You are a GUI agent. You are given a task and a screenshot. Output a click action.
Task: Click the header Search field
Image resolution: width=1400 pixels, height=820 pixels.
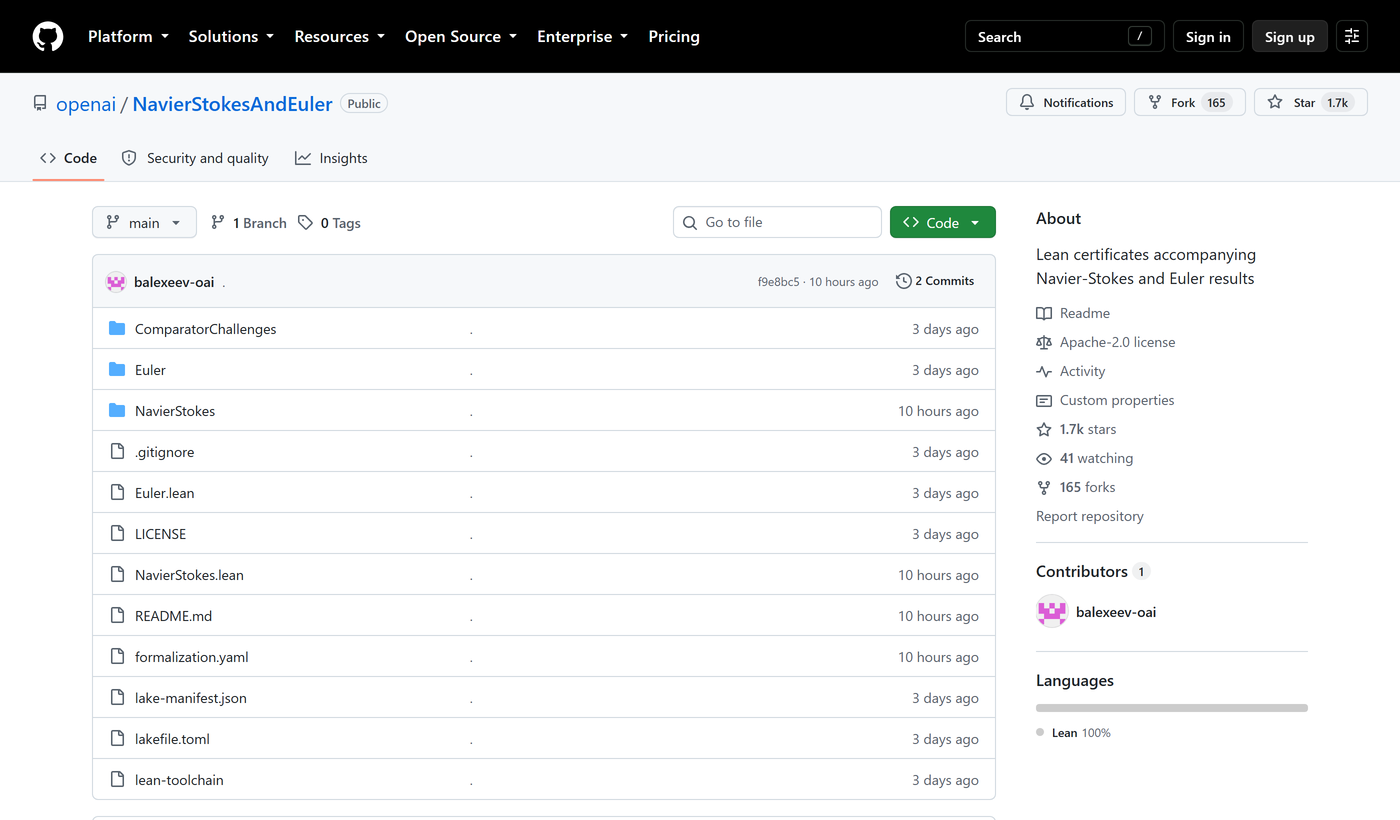tap(1065, 37)
